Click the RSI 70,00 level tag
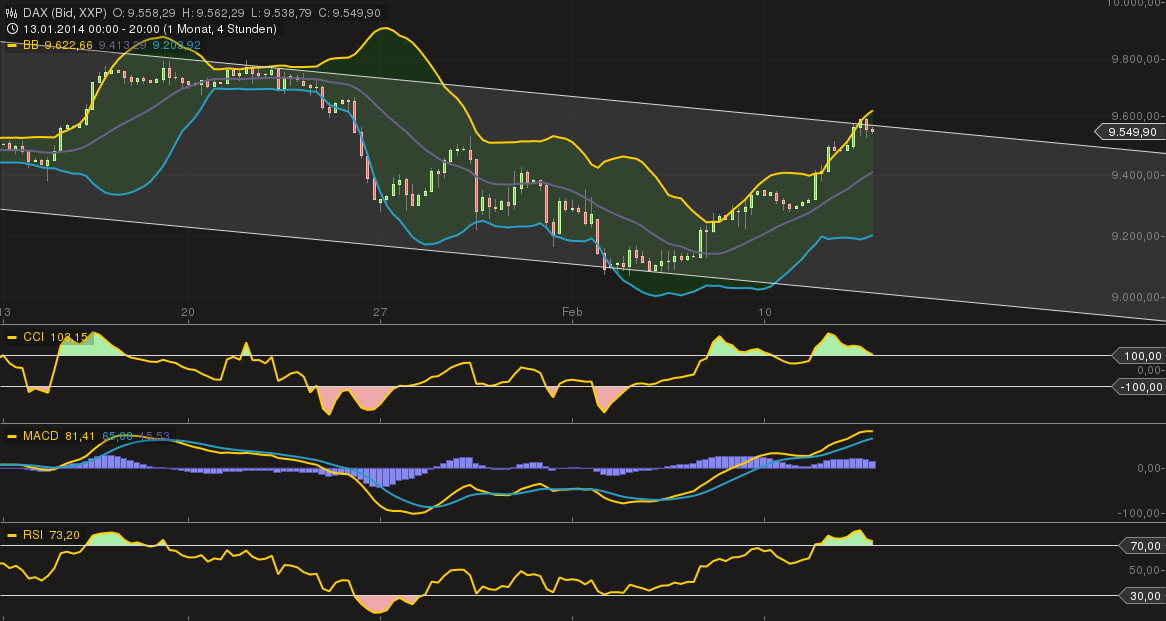The width and height of the screenshot is (1166, 621). [1142, 547]
